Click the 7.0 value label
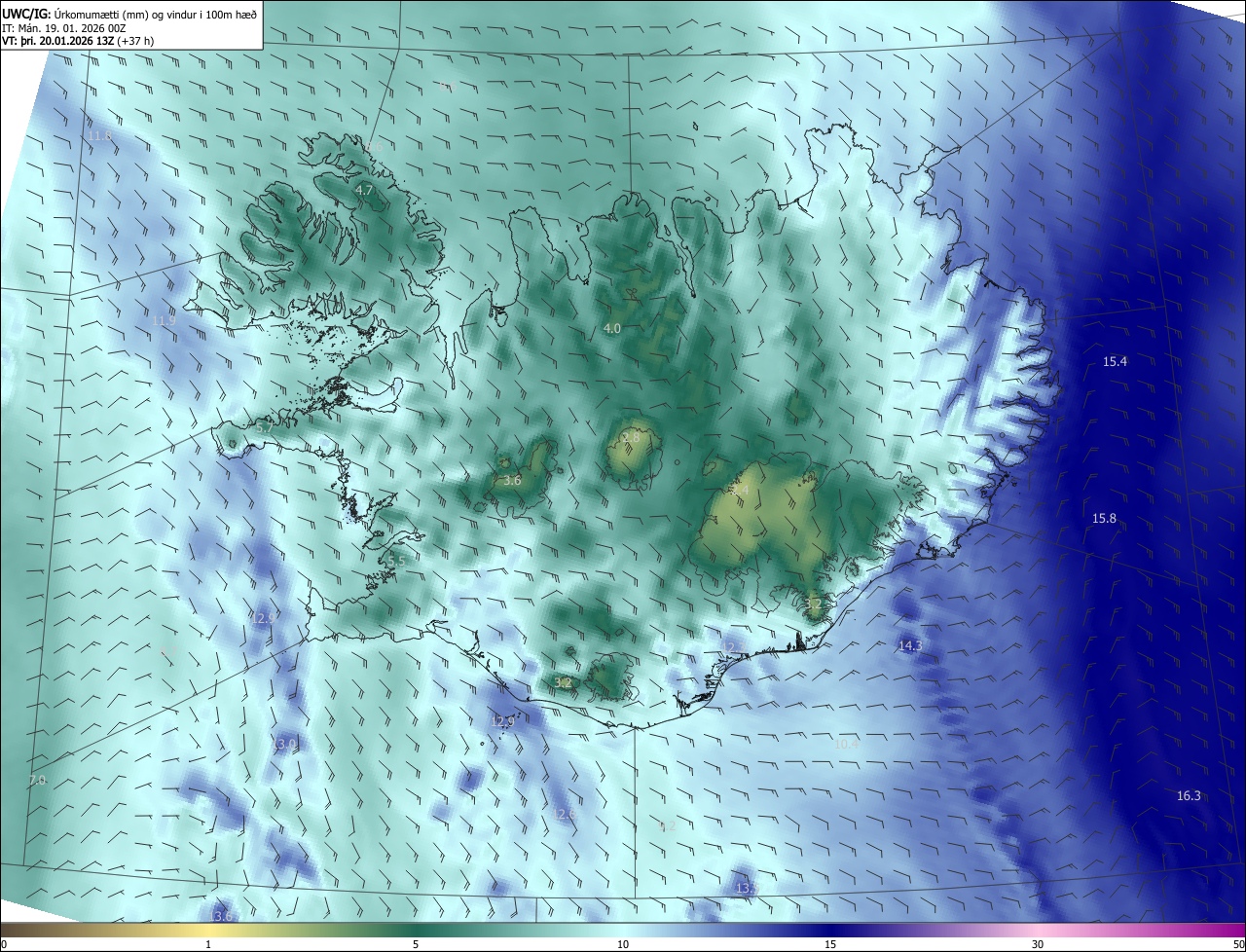 tap(37, 781)
